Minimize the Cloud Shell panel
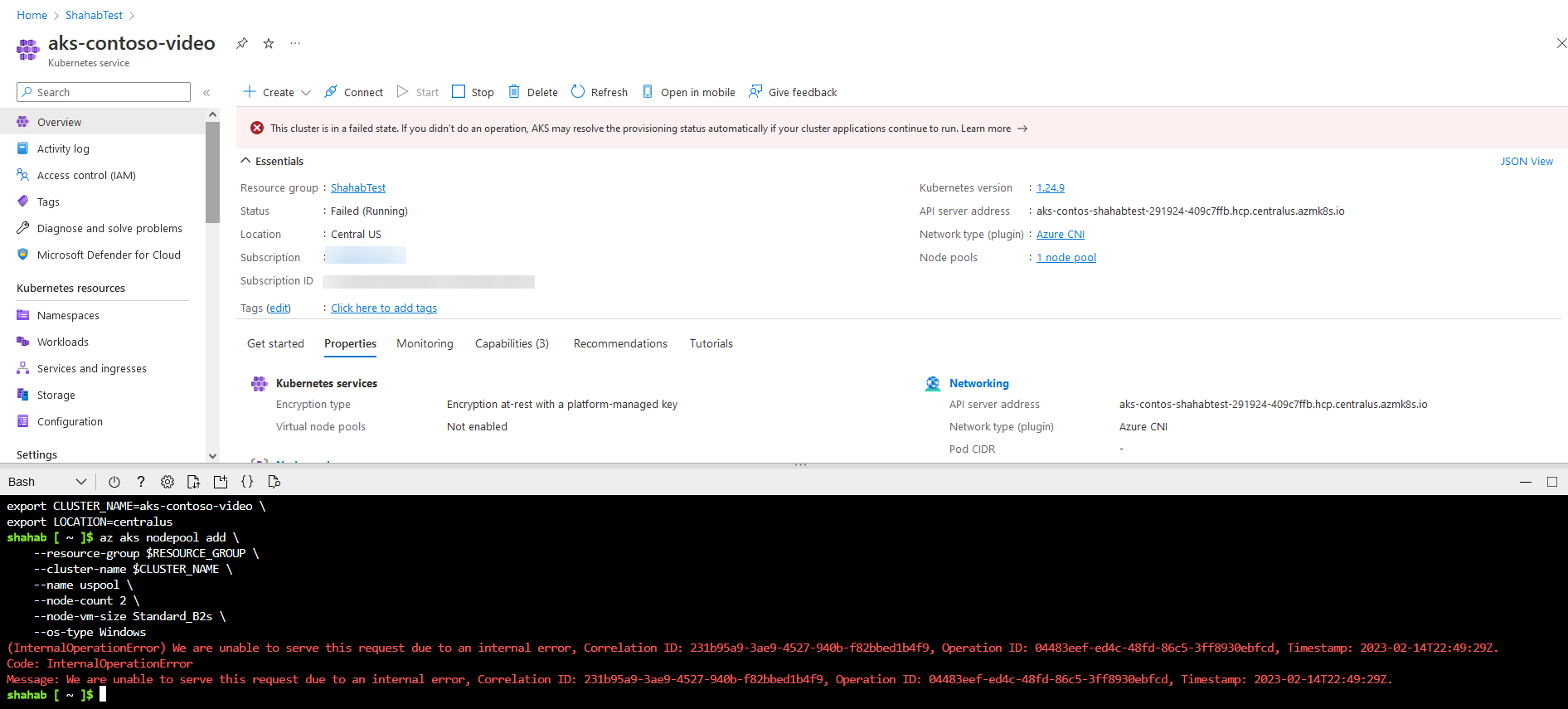The width and height of the screenshot is (1568, 709). click(1525, 482)
